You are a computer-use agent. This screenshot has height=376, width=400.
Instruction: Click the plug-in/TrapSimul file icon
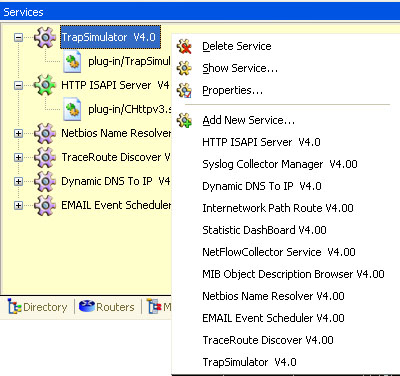(72, 61)
